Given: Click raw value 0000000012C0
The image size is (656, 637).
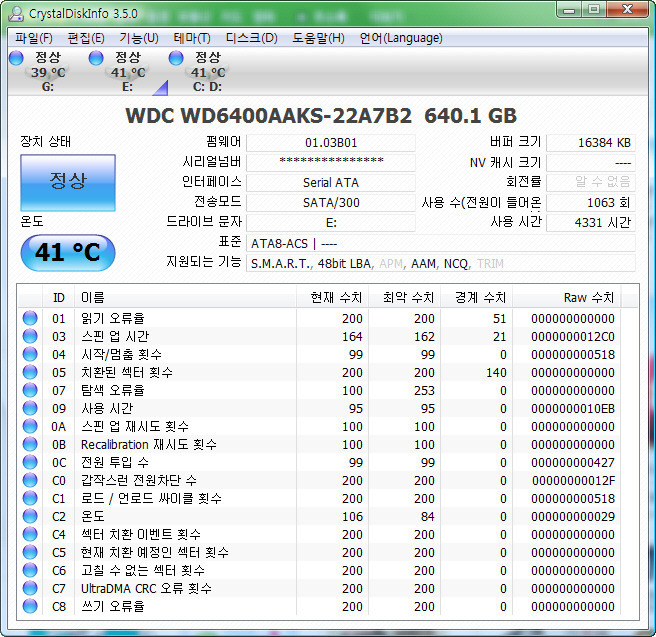Looking at the screenshot, I should (x=573, y=337).
